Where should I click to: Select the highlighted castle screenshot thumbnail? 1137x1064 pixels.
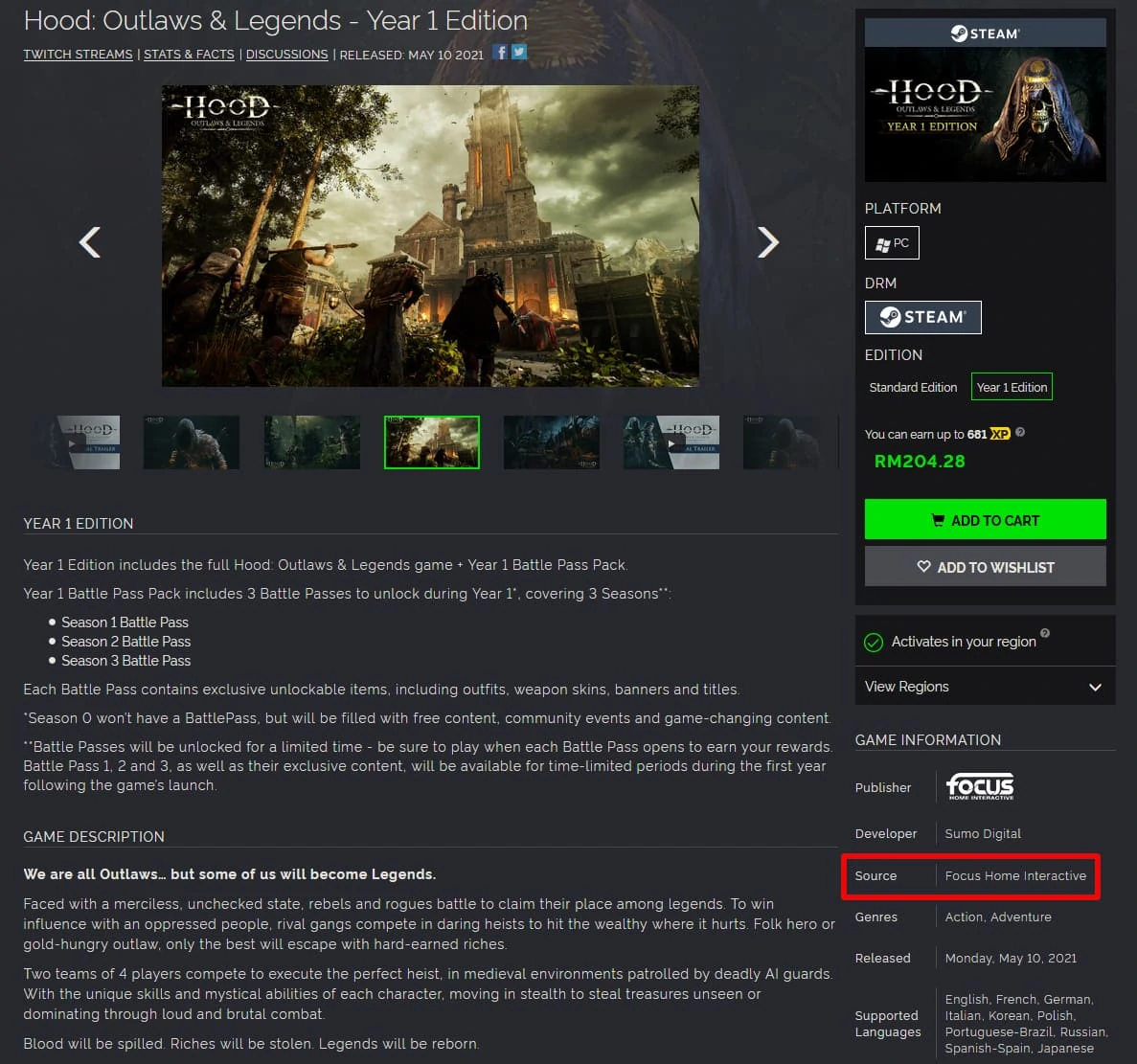pyautogui.click(x=431, y=442)
